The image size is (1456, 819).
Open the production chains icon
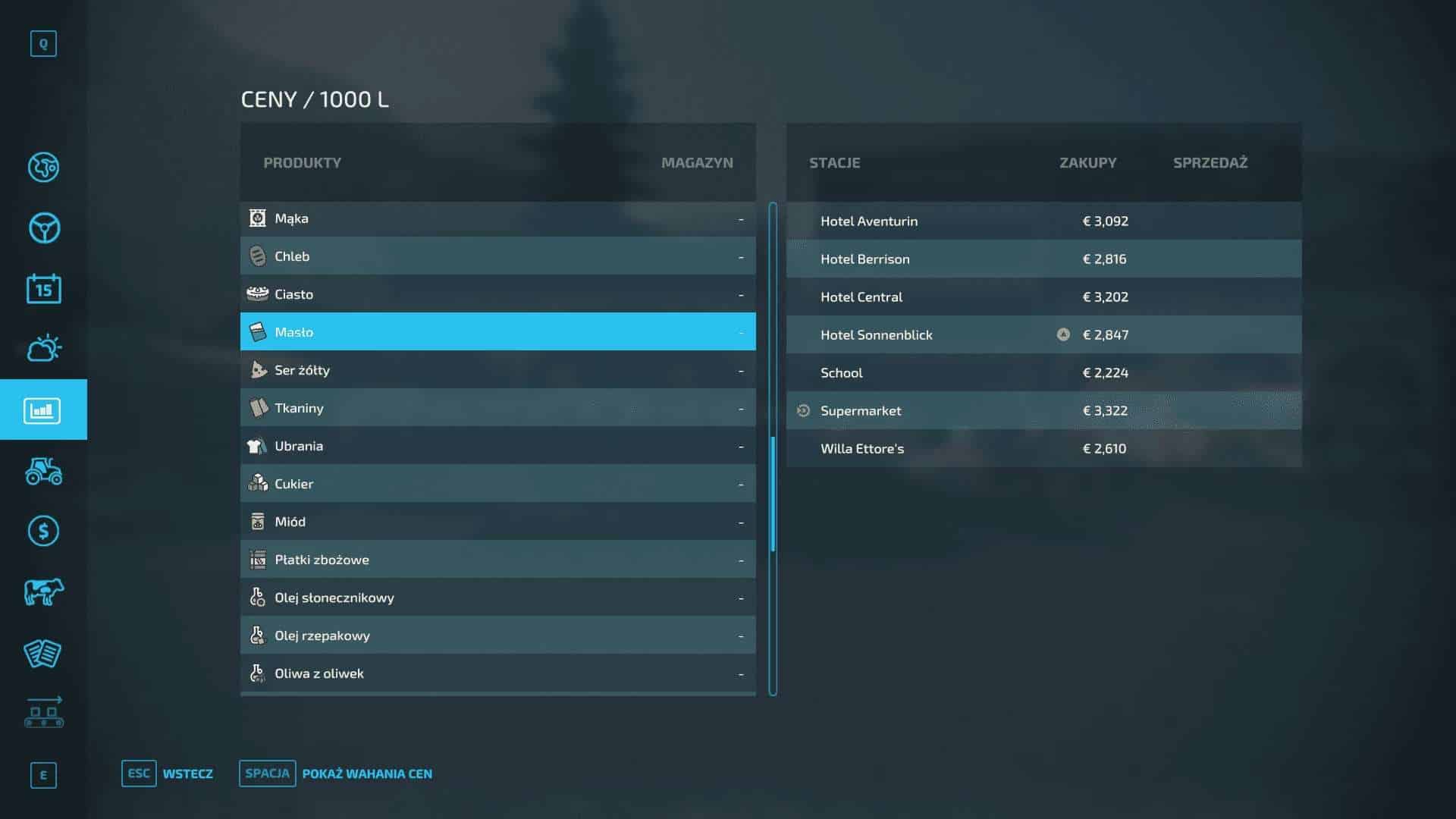[43, 713]
